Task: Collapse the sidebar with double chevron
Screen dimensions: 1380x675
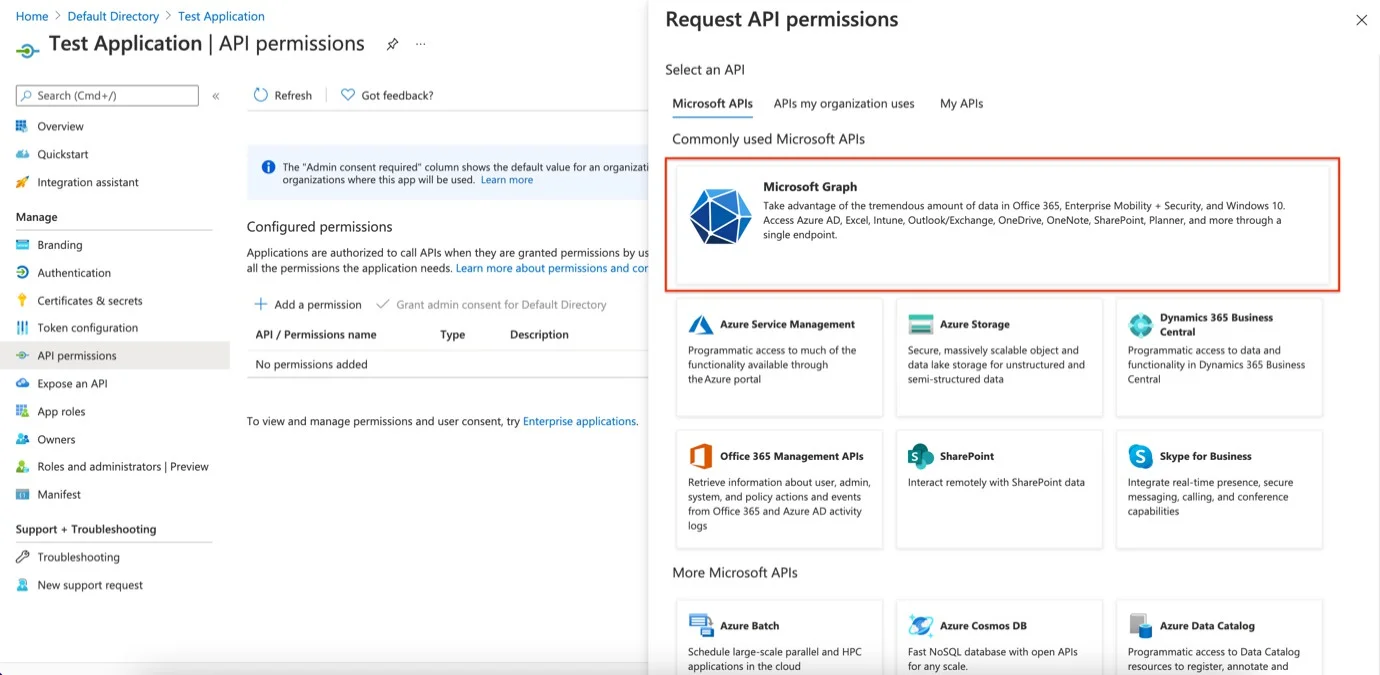Action: pyautogui.click(x=216, y=96)
